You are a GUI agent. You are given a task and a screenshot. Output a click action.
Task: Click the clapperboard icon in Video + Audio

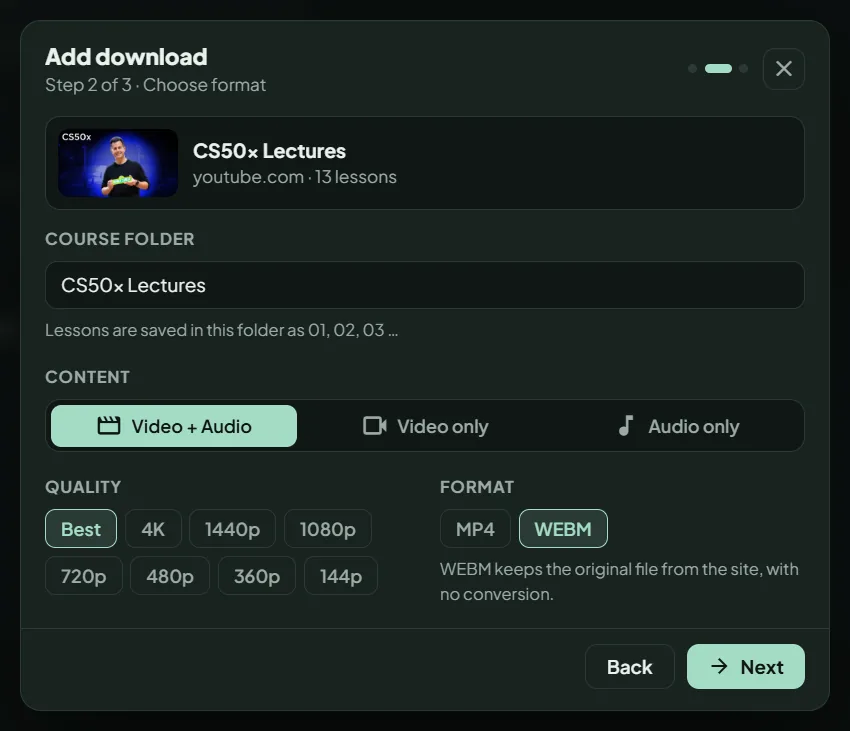pos(108,426)
